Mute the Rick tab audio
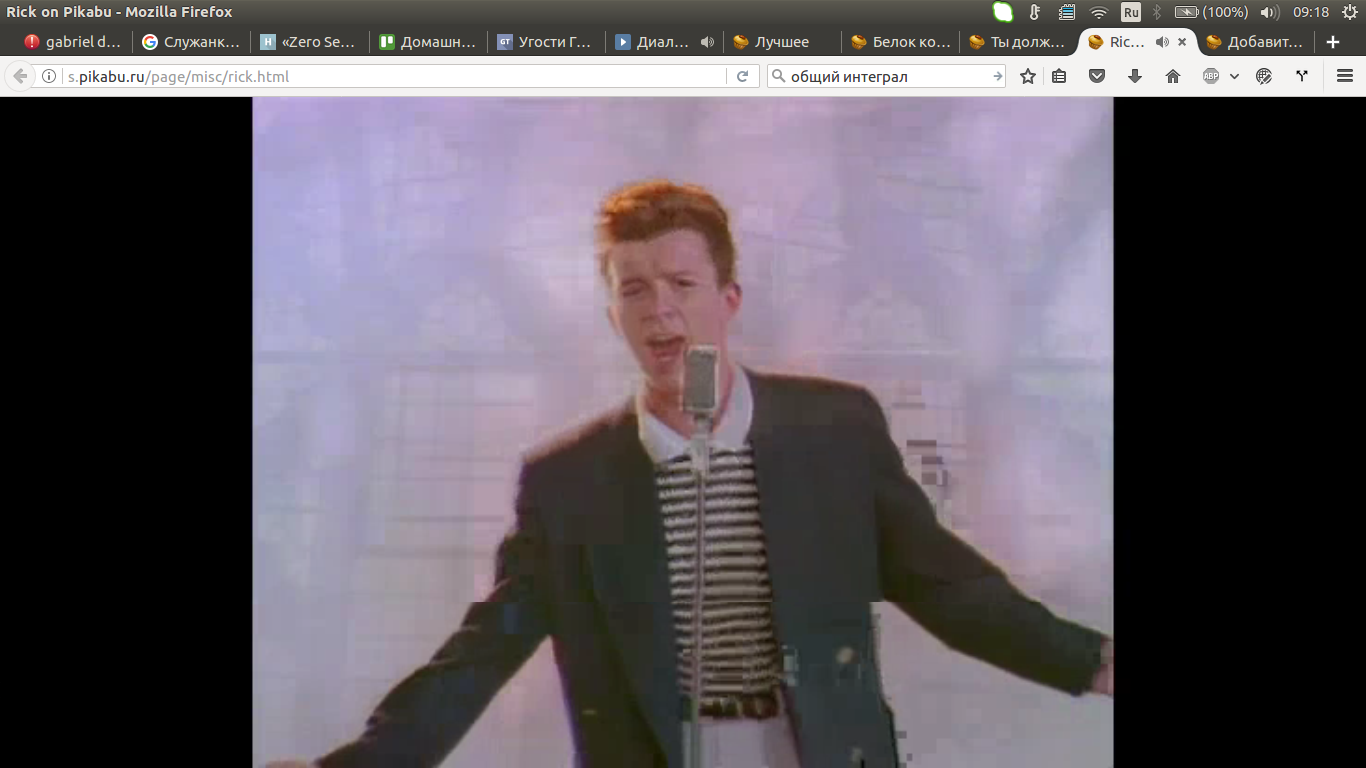Image resolution: width=1366 pixels, height=768 pixels. click(1162, 42)
